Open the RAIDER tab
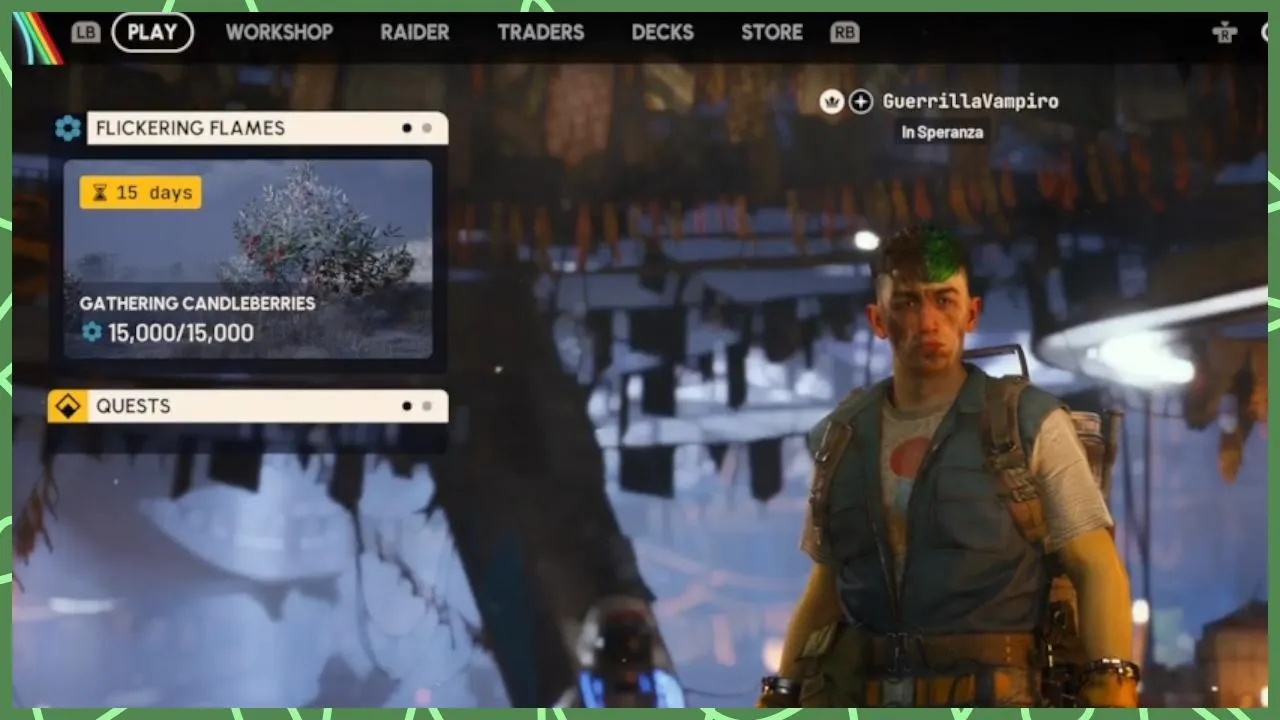This screenshot has width=1280, height=720. pyautogui.click(x=414, y=32)
